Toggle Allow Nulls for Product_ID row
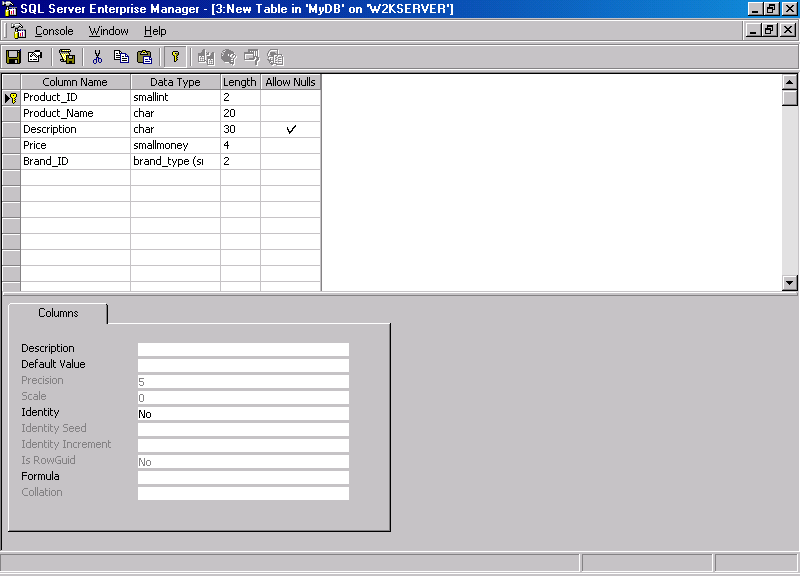The height and width of the screenshot is (576, 800). pyautogui.click(x=291, y=97)
